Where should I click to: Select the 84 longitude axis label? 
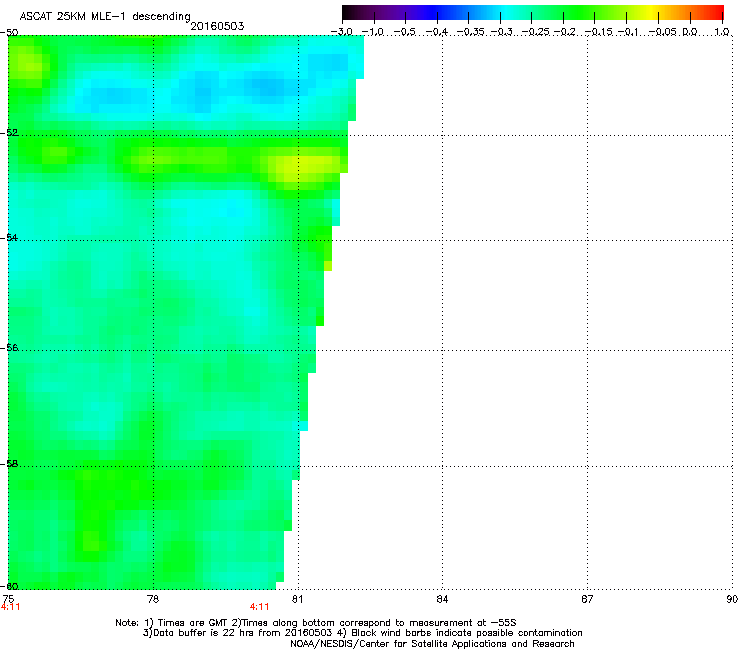click(x=442, y=599)
